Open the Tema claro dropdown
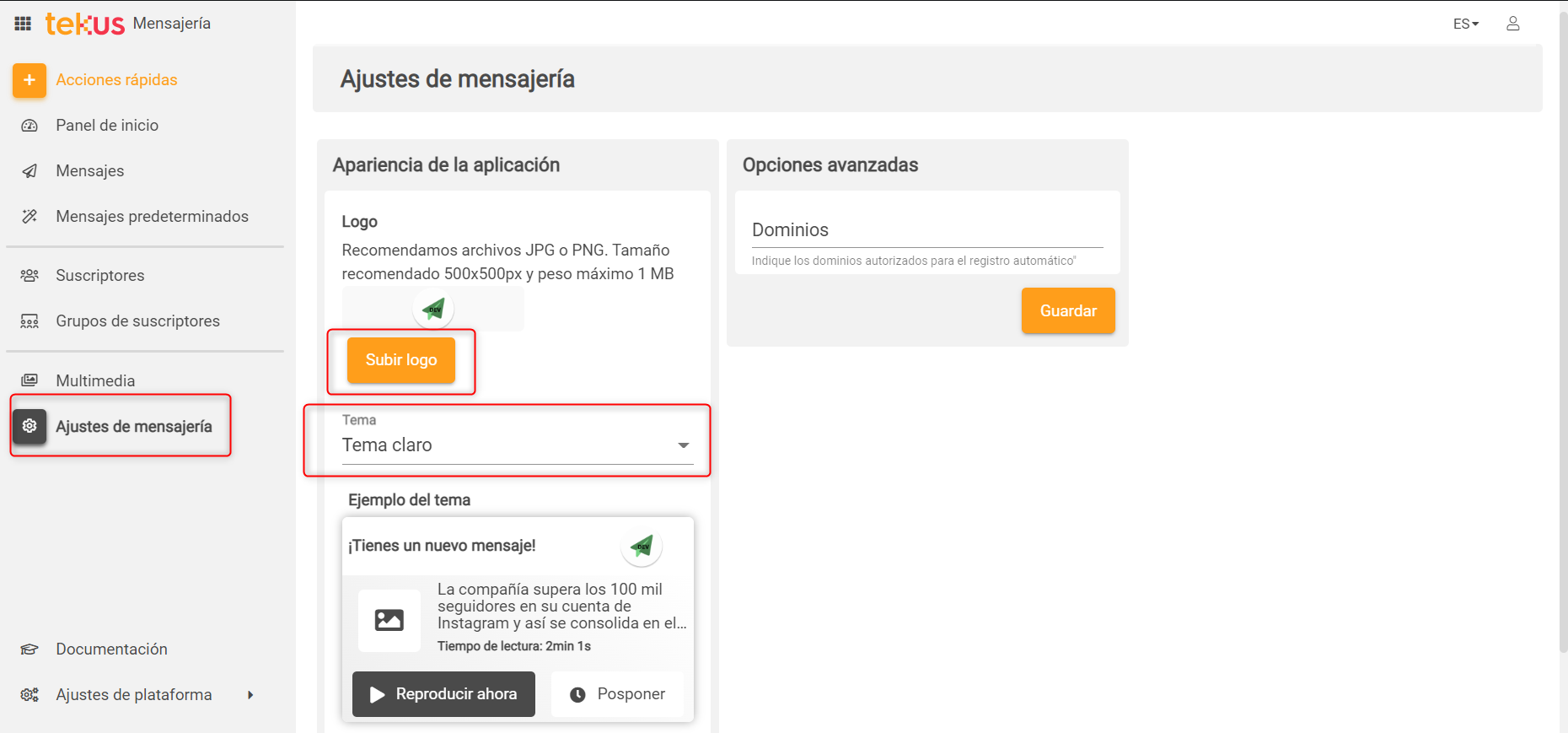This screenshot has height=733, width=1568. click(x=517, y=445)
